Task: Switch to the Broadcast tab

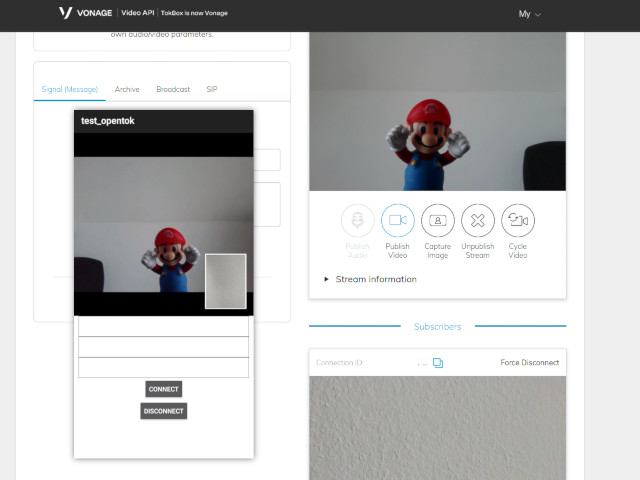Action: 173,89
